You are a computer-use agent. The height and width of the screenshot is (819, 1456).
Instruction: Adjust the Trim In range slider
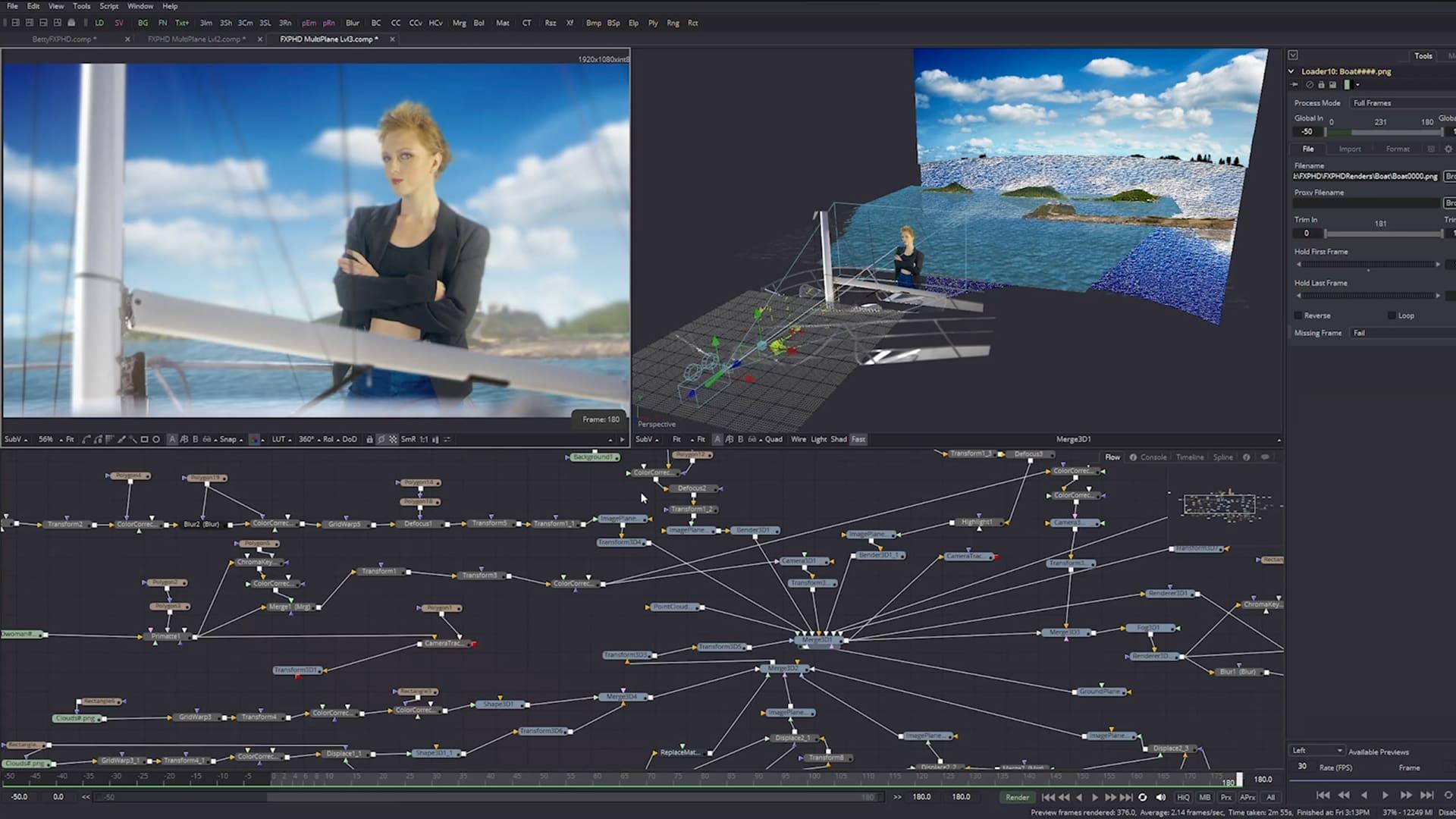pos(1382,234)
